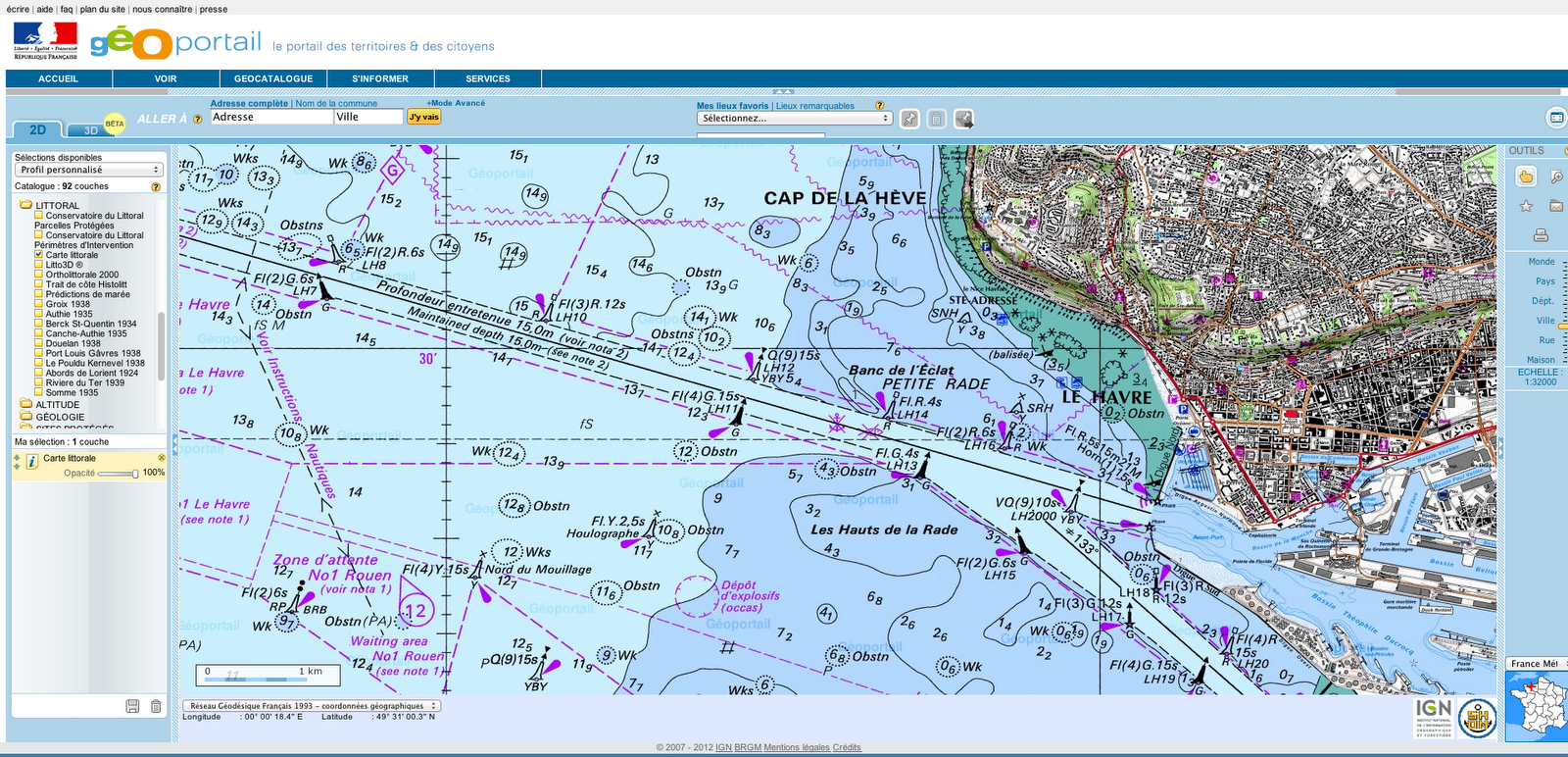Click the fullscreen display icon at top right

(x=1556, y=119)
